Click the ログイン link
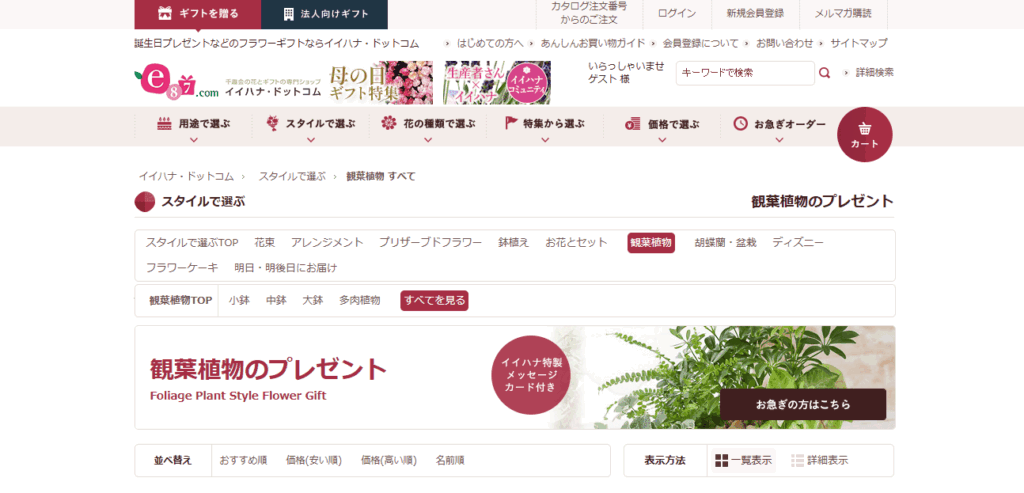1024x493 pixels. [x=677, y=14]
